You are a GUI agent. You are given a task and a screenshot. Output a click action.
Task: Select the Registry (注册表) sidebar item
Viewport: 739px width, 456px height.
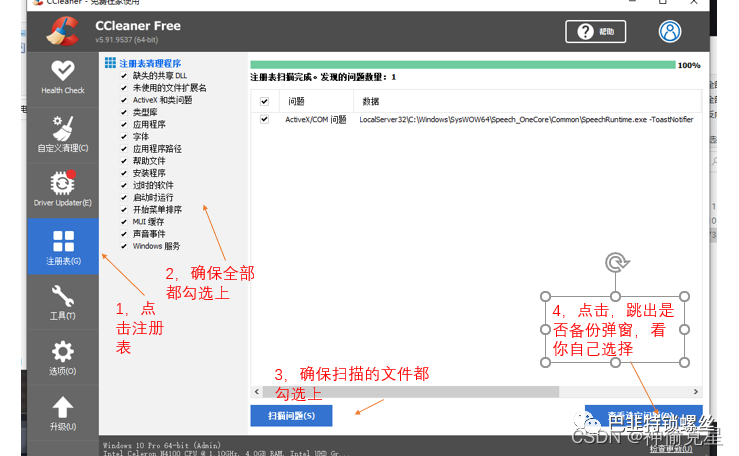[x=63, y=246]
